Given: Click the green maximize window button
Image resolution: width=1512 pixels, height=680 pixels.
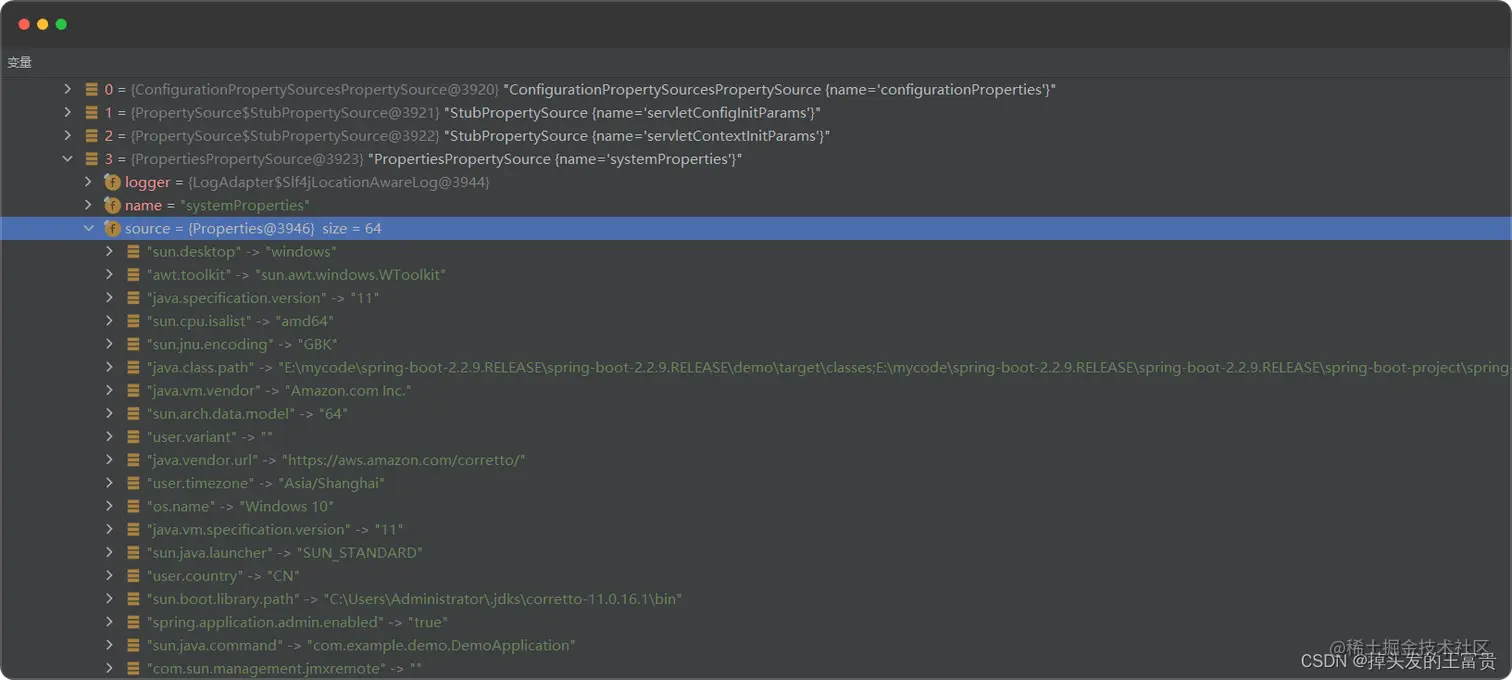Looking at the screenshot, I should pos(61,24).
